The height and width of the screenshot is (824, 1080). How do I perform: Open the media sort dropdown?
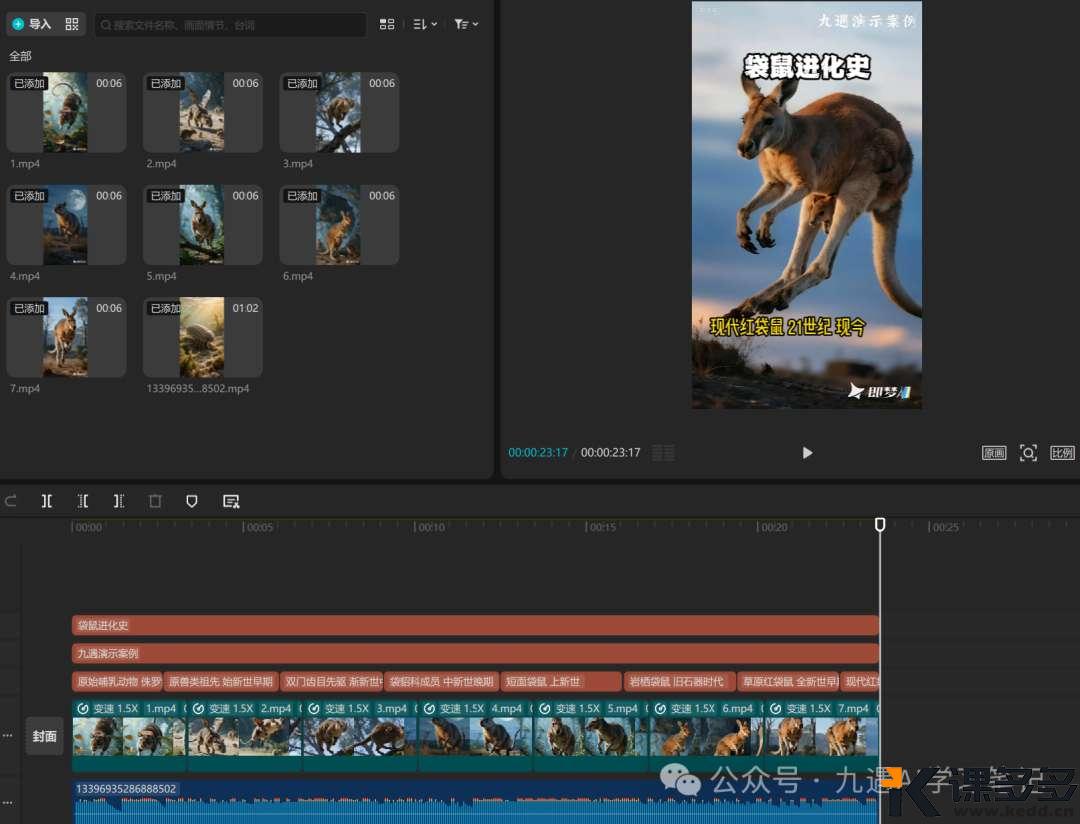pos(425,24)
